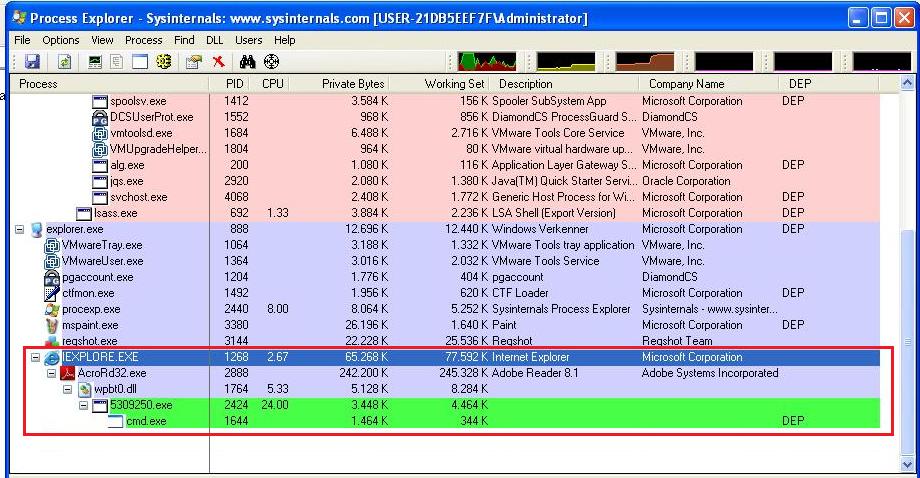Sort by the Description column header
The height and width of the screenshot is (478, 920).
click(x=564, y=84)
